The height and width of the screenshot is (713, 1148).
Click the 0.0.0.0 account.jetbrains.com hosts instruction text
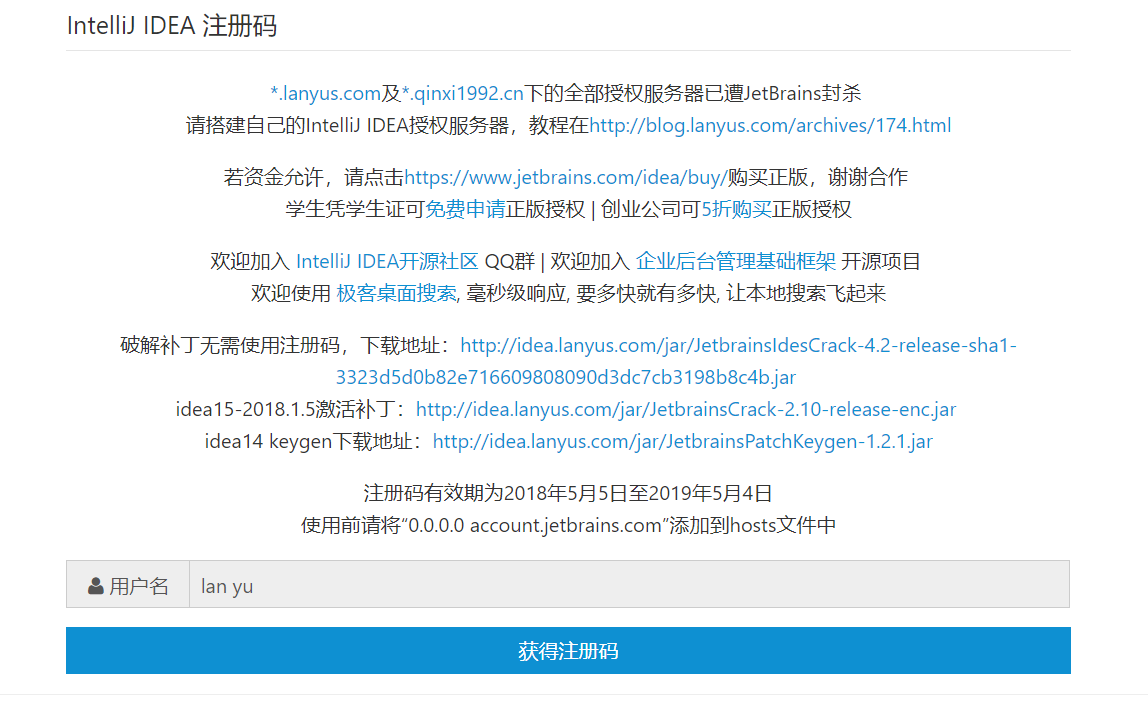pos(568,526)
